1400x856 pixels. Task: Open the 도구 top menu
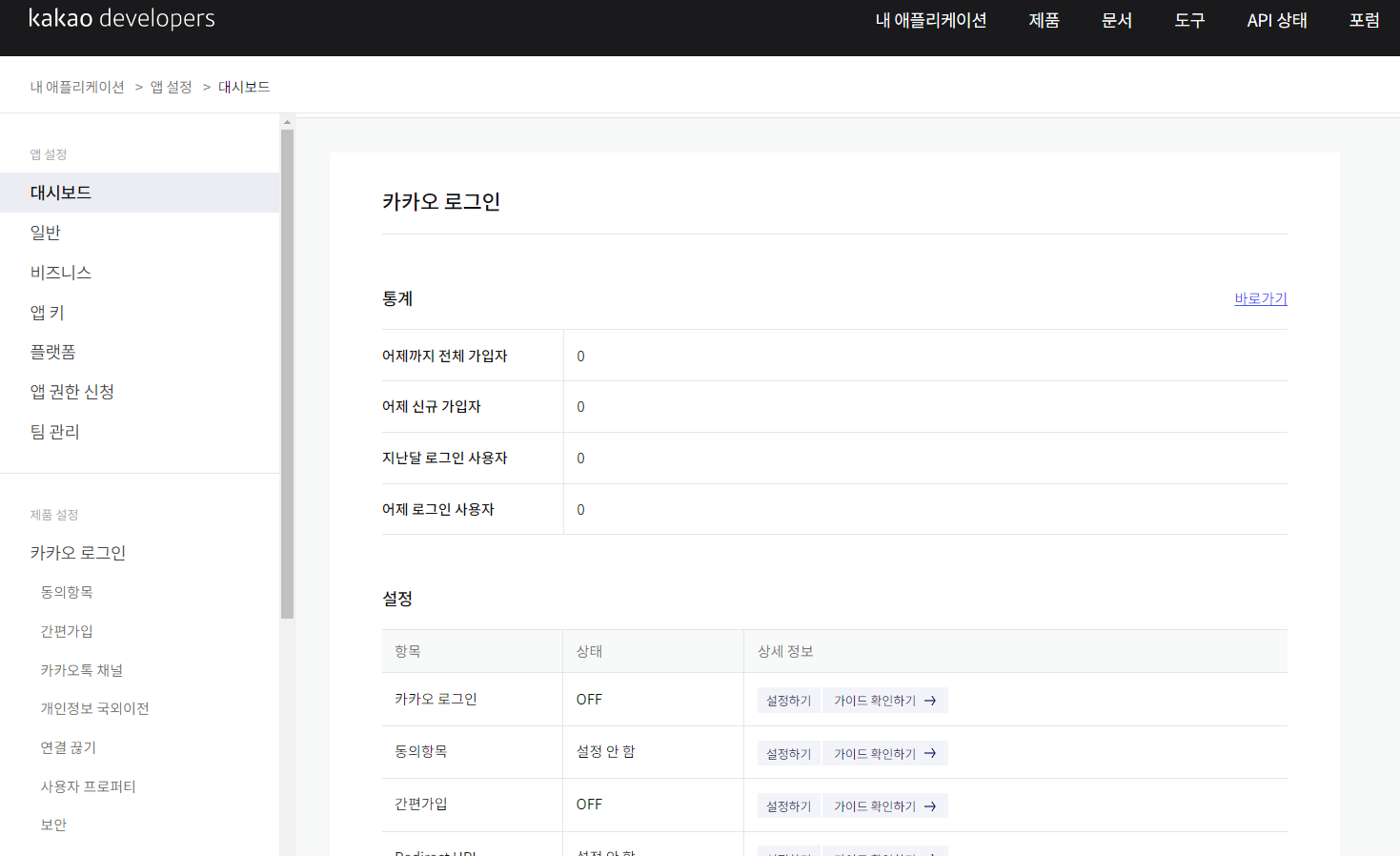click(x=1189, y=20)
